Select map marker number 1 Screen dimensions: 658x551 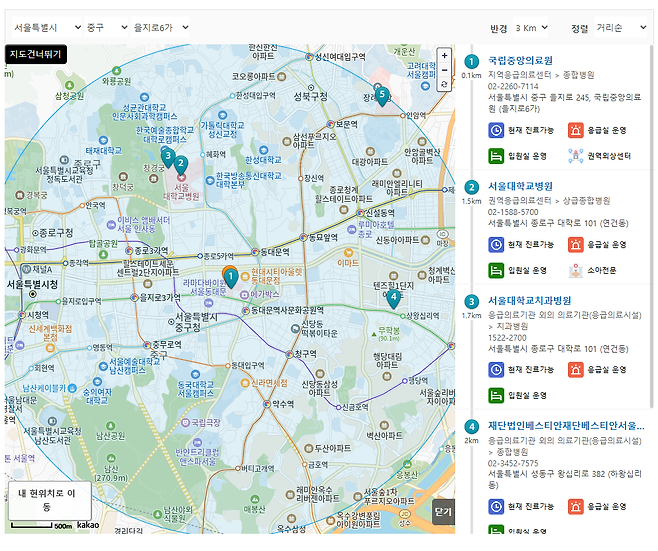click(x=231, y=277)
